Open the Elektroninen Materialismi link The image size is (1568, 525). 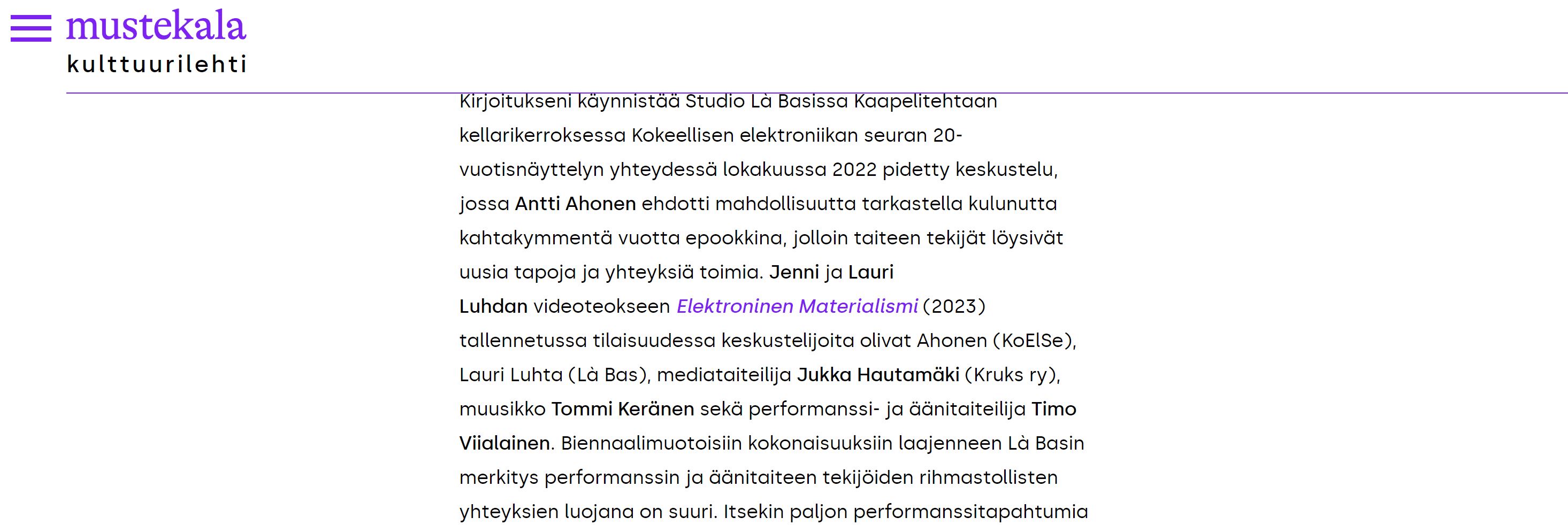[797, 306]
